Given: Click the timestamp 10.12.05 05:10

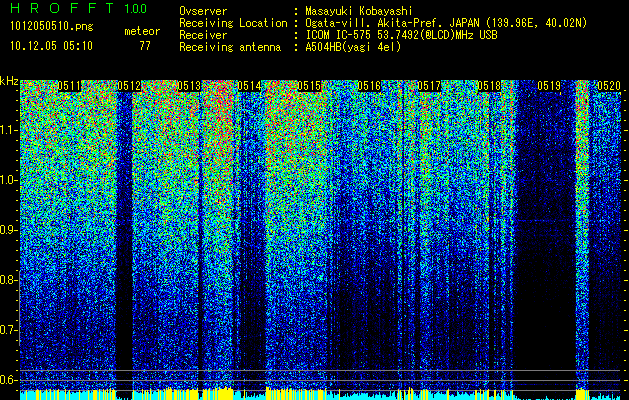Looking at the screenshot, I should click(x=52, y=46).
